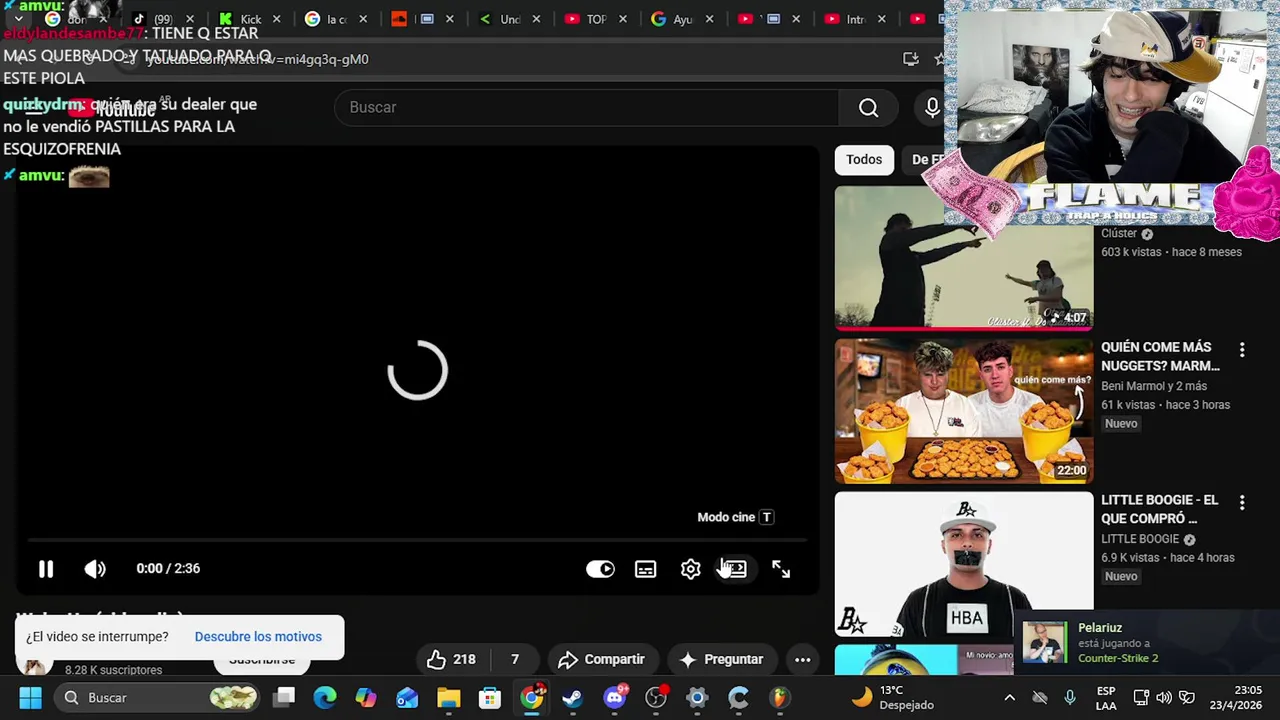1280x720 pixels.
Task: Switch to Chrome on the taskbar
Action: [532, 698]
